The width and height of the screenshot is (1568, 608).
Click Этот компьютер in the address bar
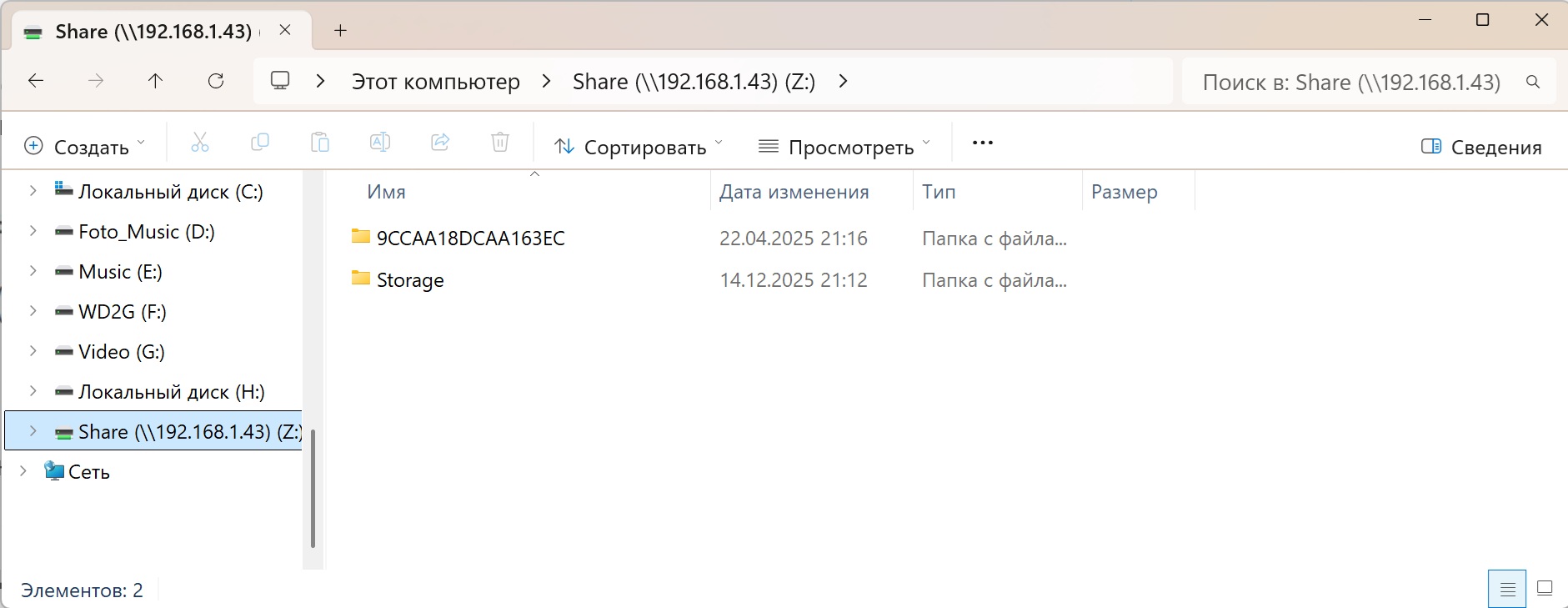(x=435, y=82)
